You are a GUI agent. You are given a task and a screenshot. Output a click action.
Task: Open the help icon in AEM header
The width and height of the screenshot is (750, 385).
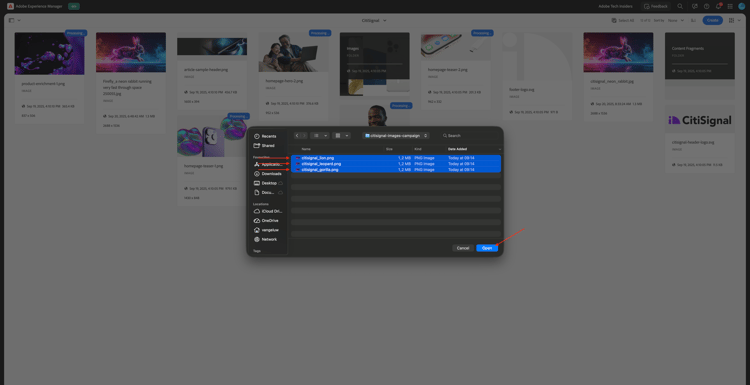pos(706,6)
